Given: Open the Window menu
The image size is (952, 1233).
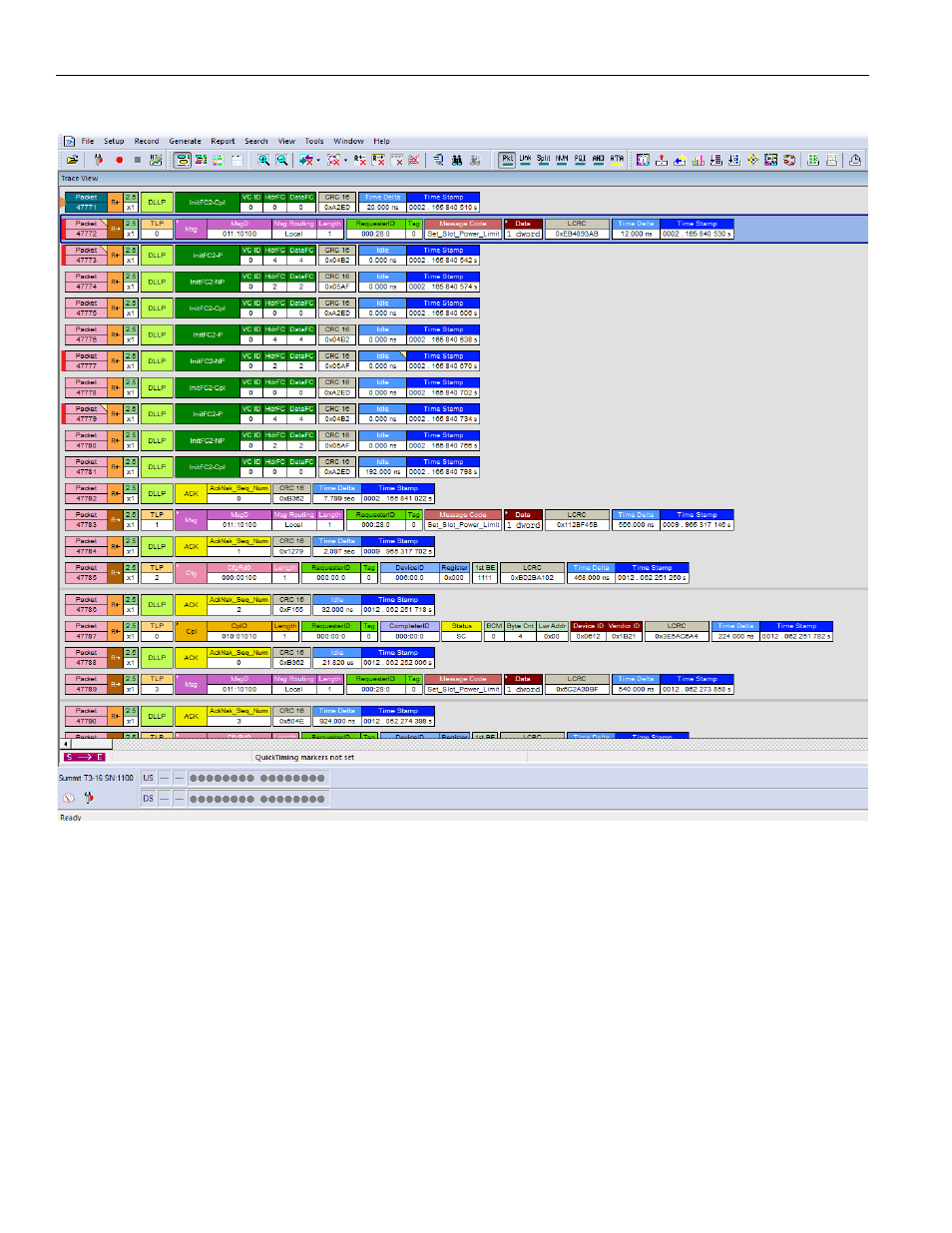Looking at the screenshot, I should (348, 142).
